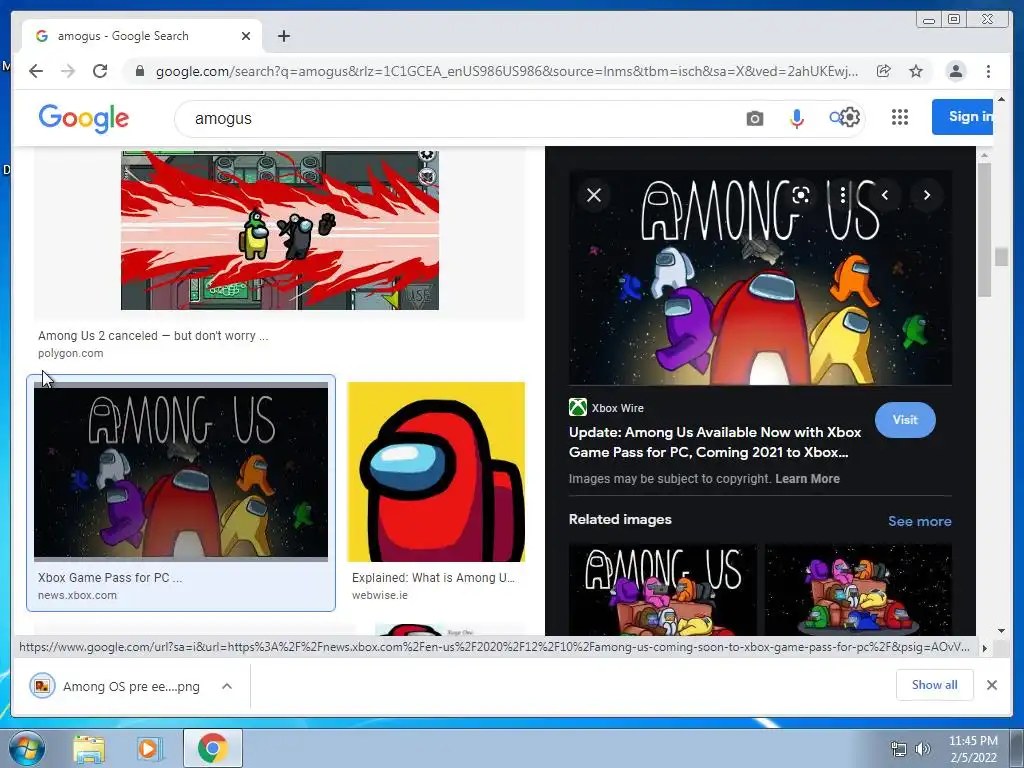Bookmark this page with the star
This screenshot has width=1024, height=768.
click(x=916, y=71)
